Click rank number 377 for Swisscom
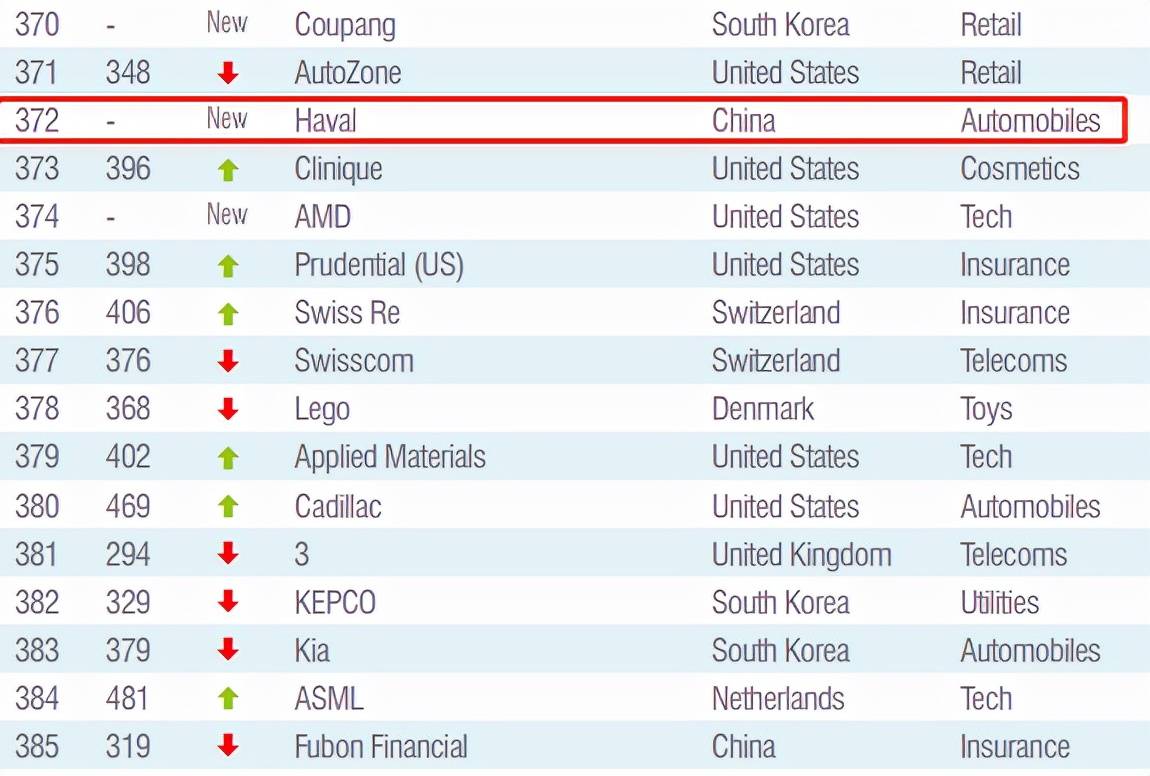This screenshot has height=776, width=1150. tap(37, 361)
